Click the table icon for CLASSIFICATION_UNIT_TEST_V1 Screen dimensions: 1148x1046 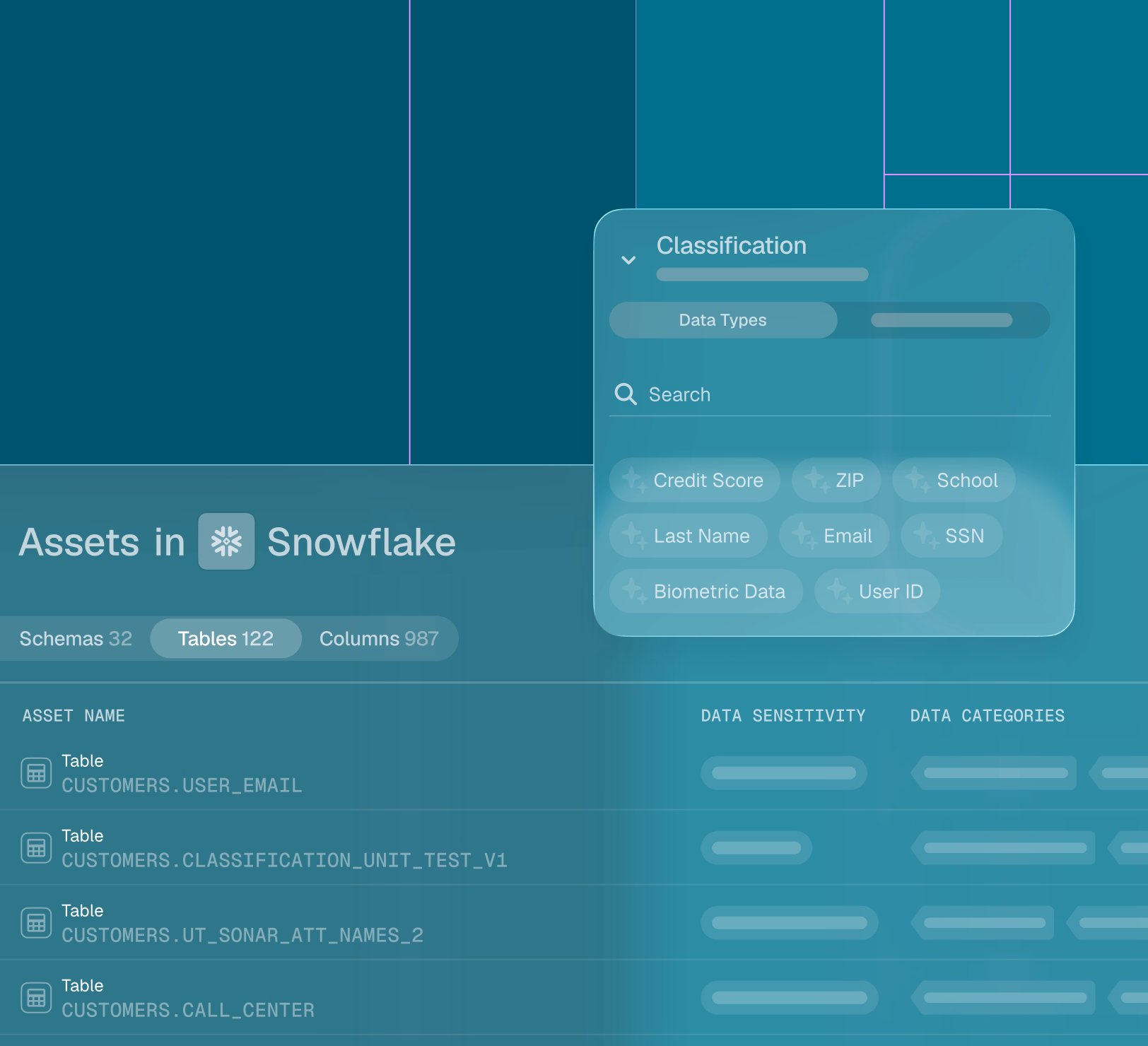tap(36, 848)
